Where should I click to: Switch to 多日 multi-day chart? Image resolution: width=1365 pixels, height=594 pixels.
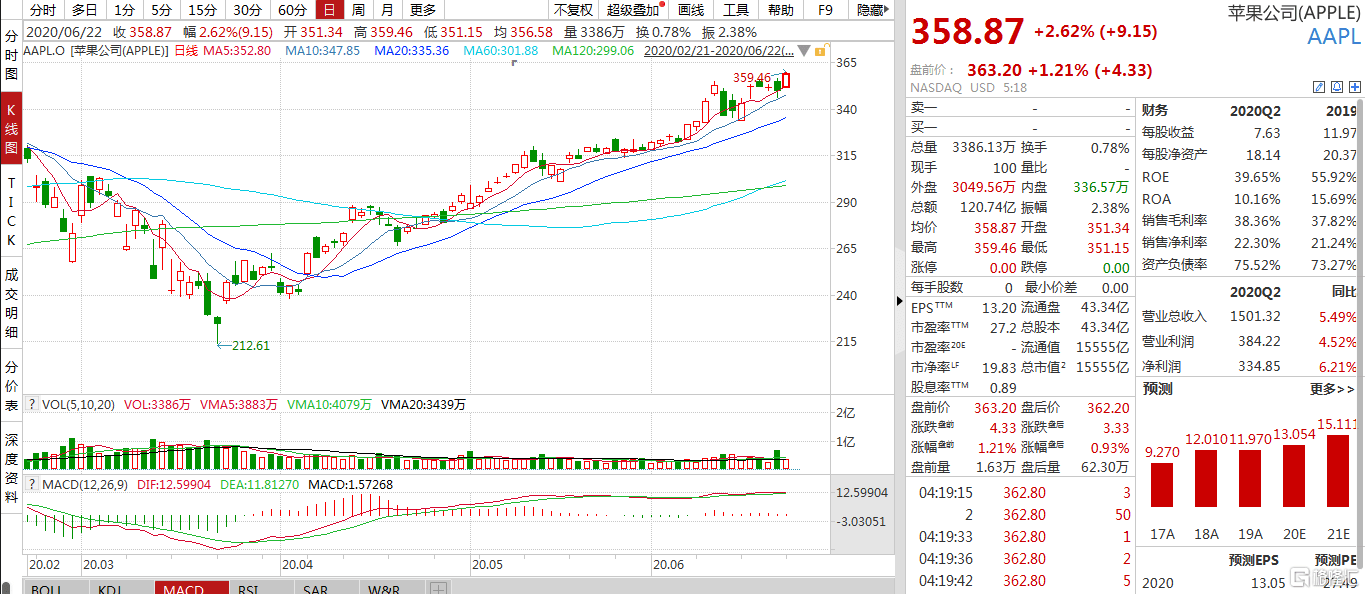click(x=84, y=10)
